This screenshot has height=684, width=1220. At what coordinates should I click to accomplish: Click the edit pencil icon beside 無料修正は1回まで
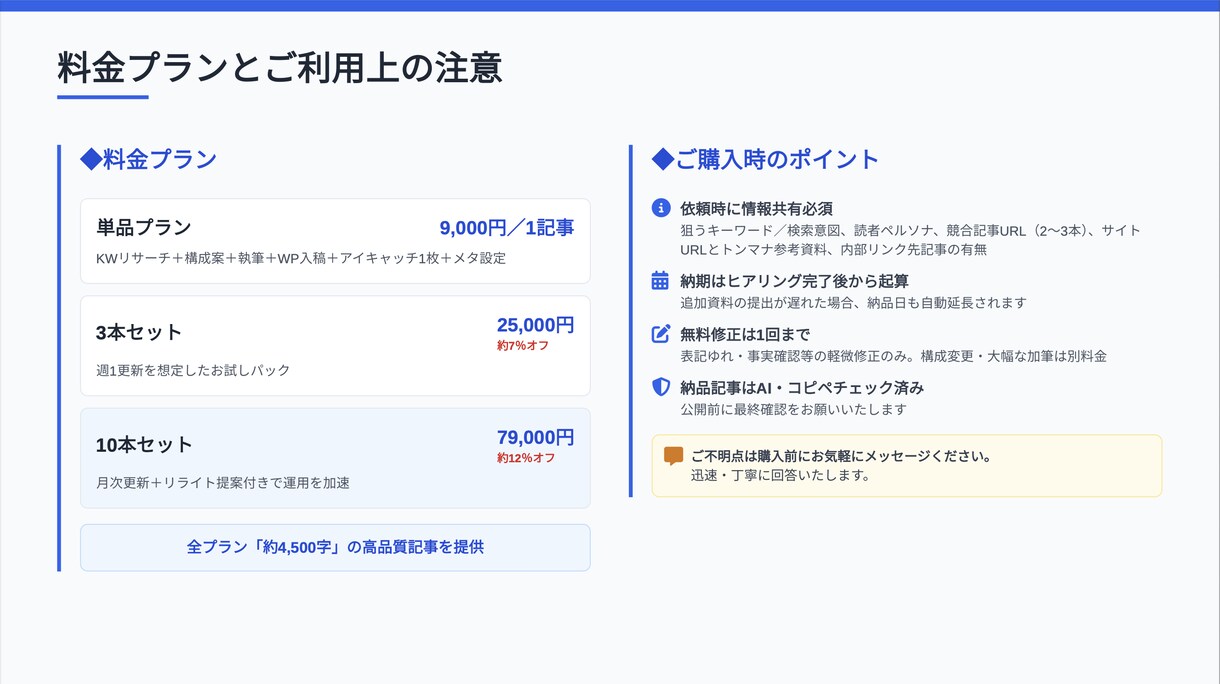[x=660, y=334]
